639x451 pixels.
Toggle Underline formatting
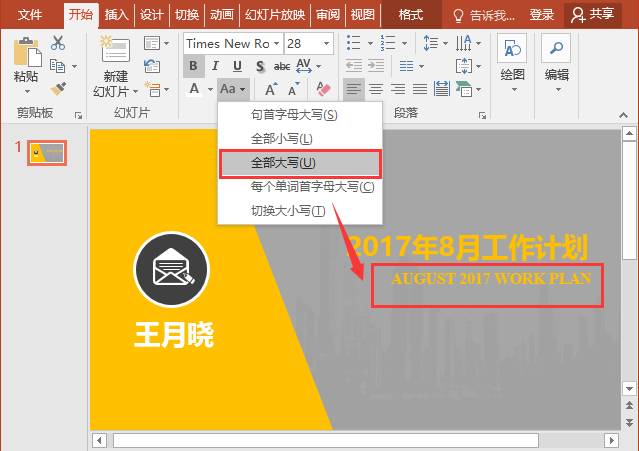tap(237, 66)
